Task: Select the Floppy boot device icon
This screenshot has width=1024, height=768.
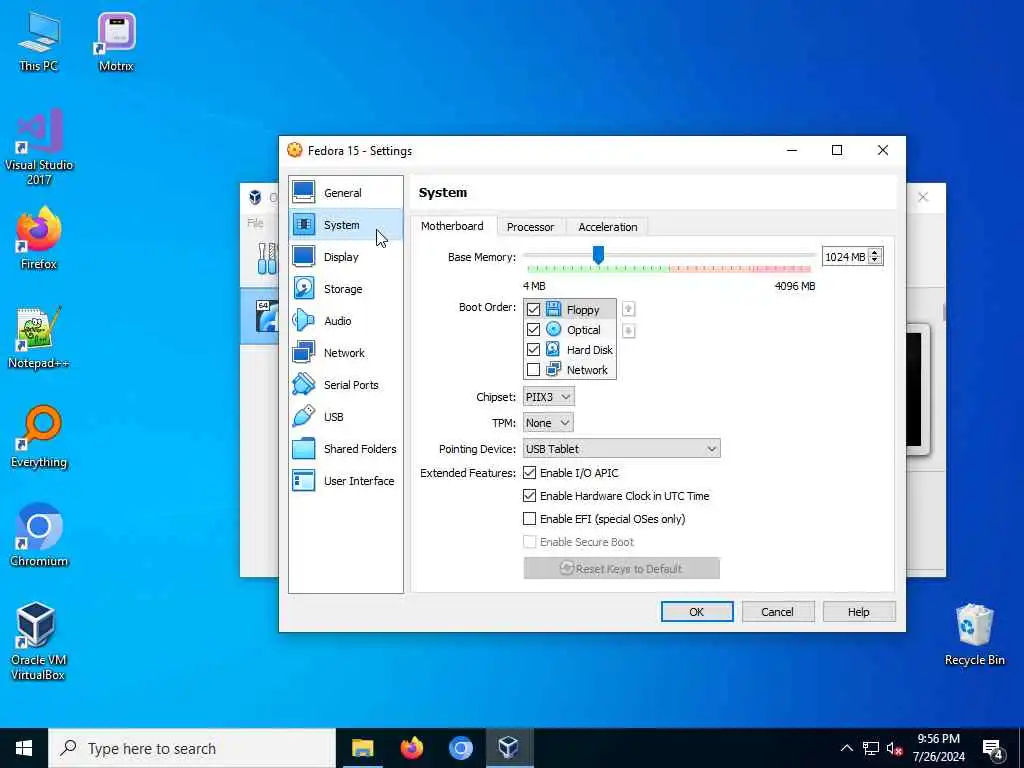Action: point(553,309)
